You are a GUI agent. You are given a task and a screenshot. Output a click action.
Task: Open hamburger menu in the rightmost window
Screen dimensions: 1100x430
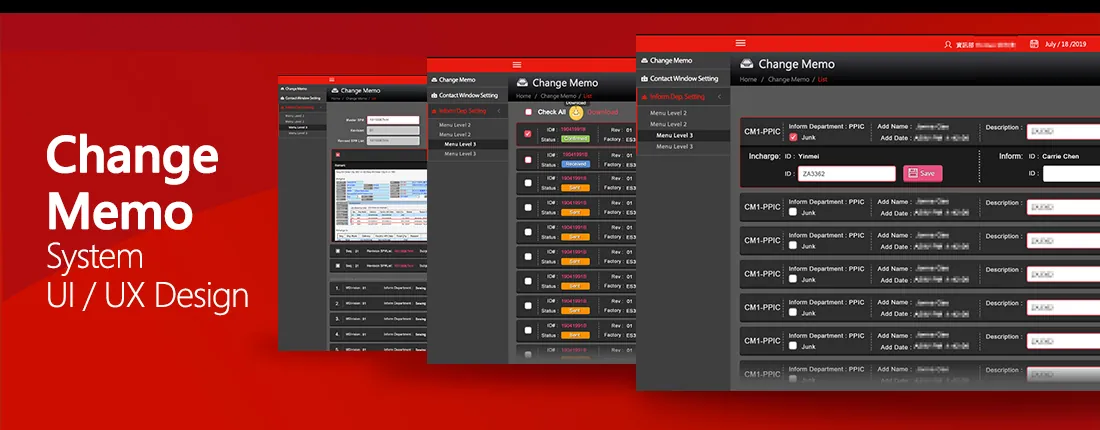(740, 43)
